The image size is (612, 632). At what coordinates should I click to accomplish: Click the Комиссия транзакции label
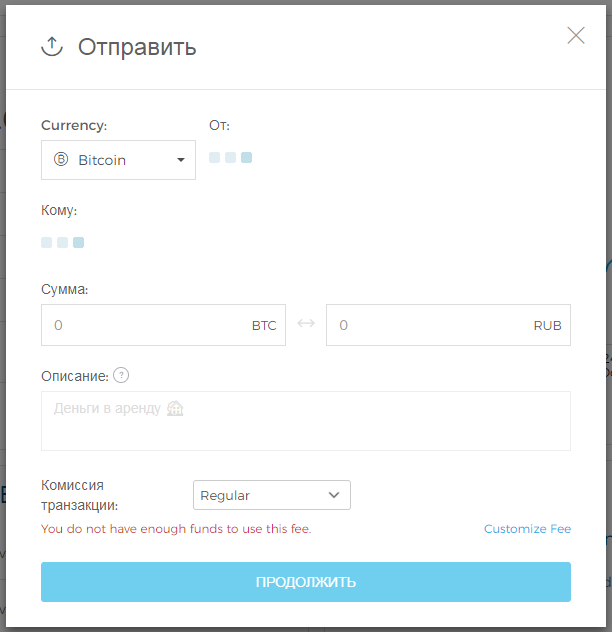[x=79, y=495]
